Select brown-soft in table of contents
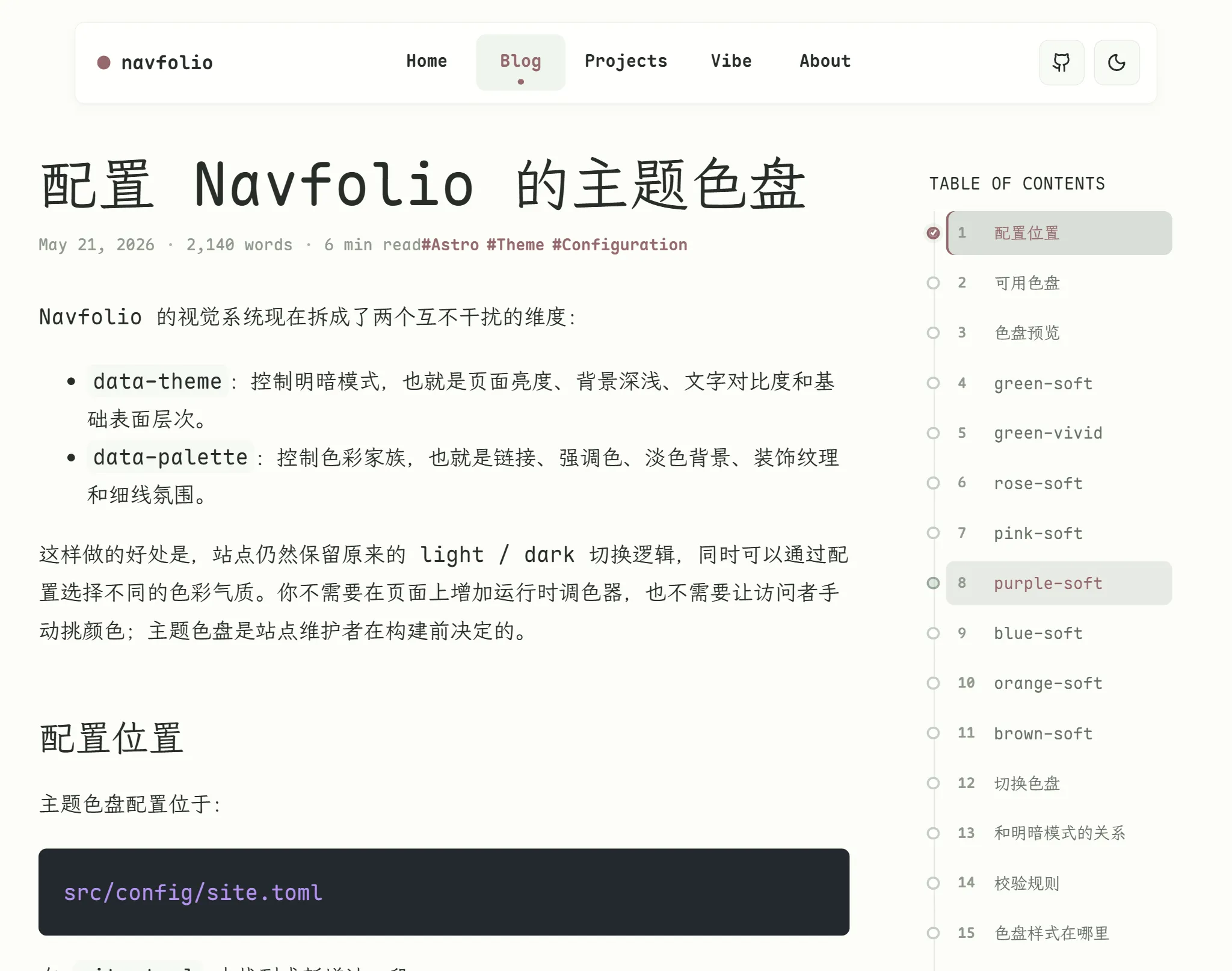 tap(1059, 733)
